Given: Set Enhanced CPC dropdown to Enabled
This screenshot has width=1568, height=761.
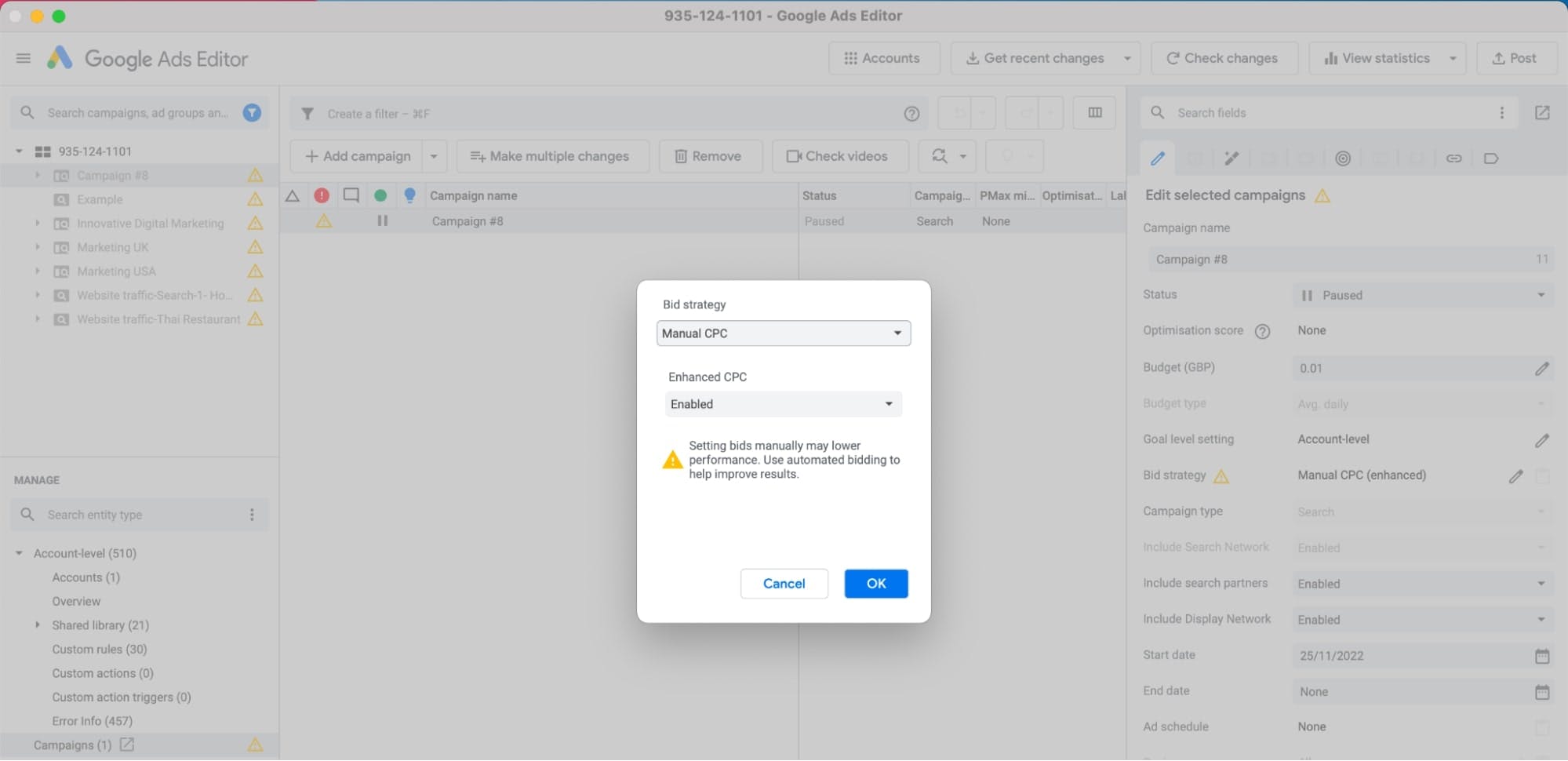Looking at the screenshot, I should click(782, 403).
